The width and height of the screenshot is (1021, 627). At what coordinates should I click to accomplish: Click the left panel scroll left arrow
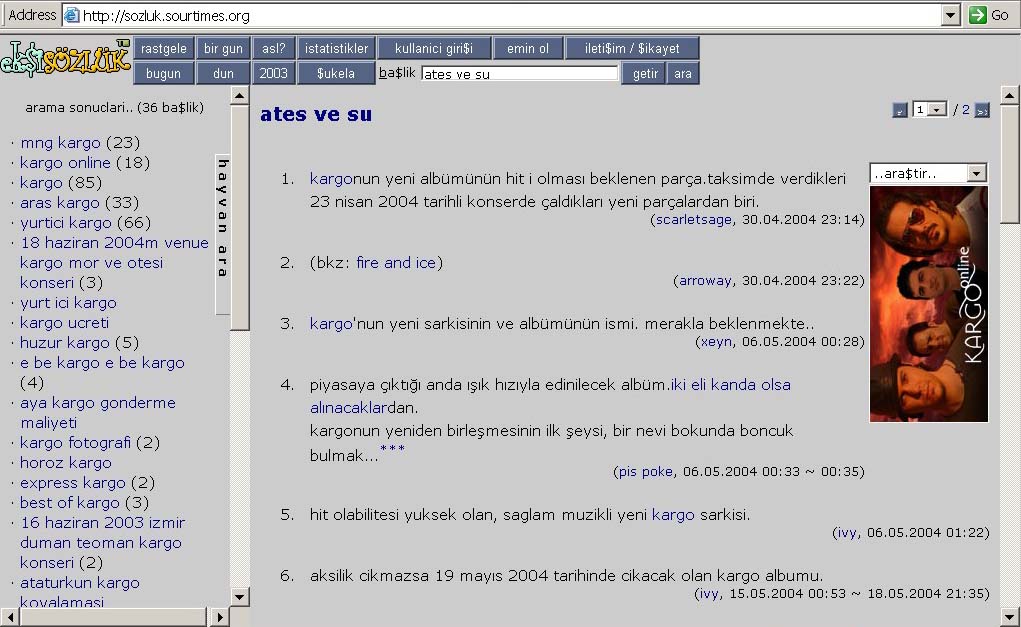(x=10, y=617)
